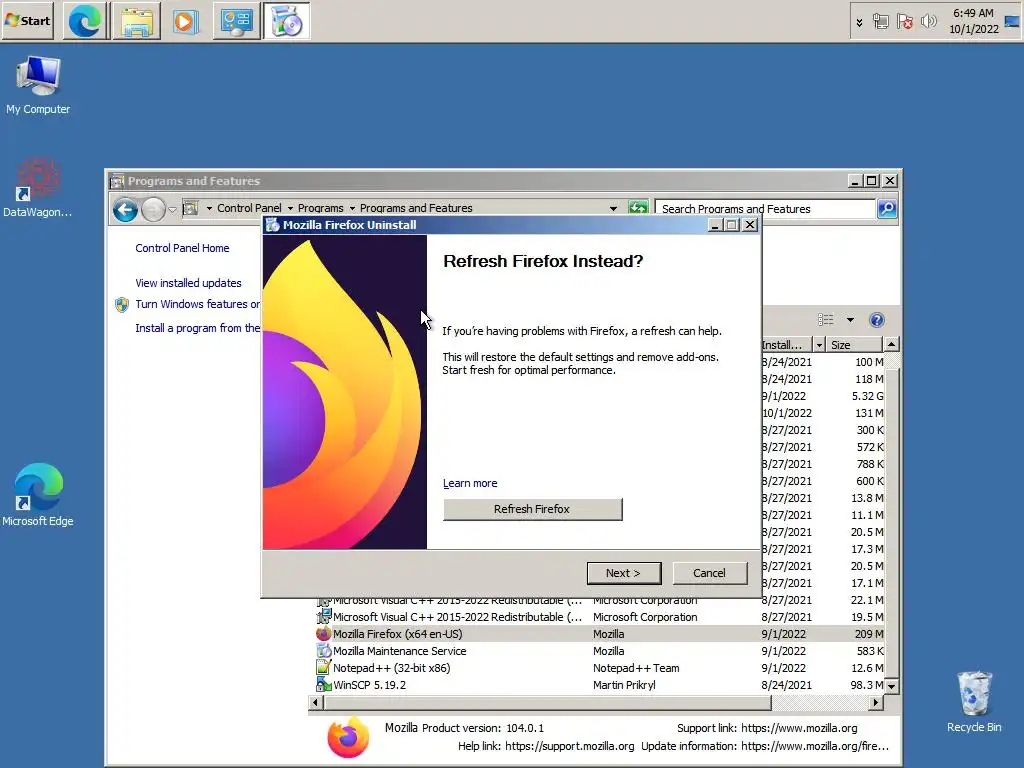Click the Programs breadcrumb
The image size is (1024, 768).
[x=320, y=208]
